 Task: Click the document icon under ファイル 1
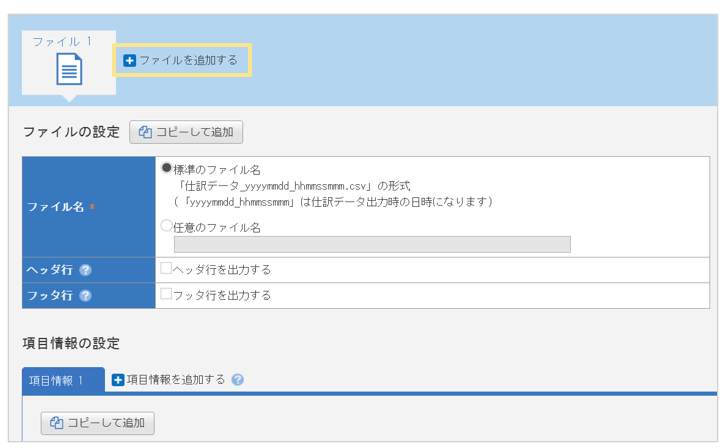pos(69,71)
